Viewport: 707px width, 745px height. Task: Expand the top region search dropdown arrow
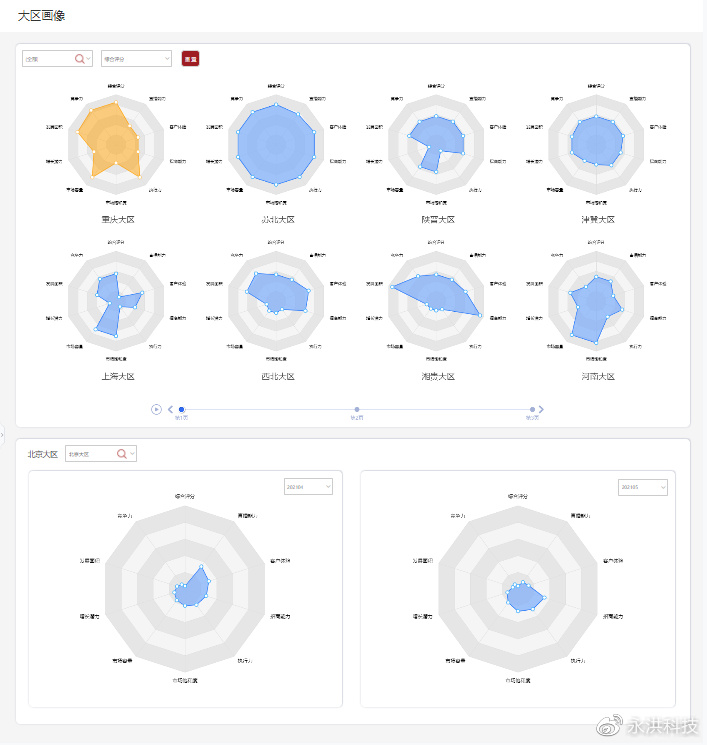tap(89, 59)
